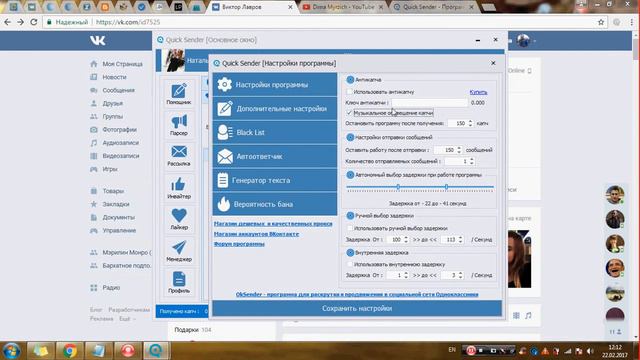Image resolution: width=640 pixels, height=360 pixels.
Task: Click the Сохранить настройки button
Action: click(357, 308)
